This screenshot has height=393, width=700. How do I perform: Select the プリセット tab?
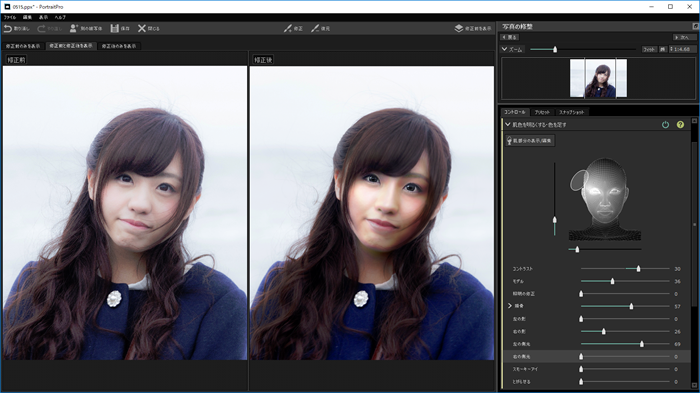click(542, 112)
